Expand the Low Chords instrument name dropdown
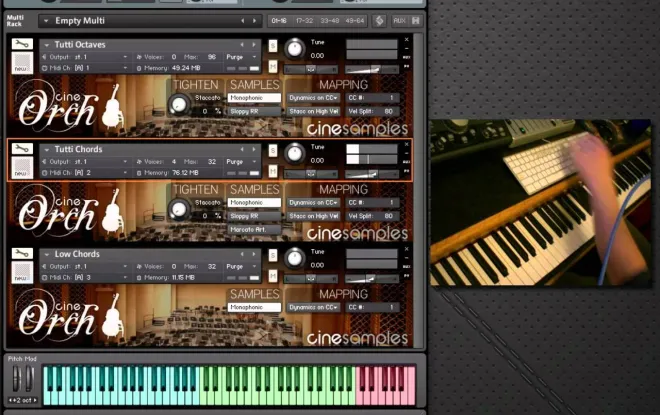660x415 pixels. click(x=47, y=254)
